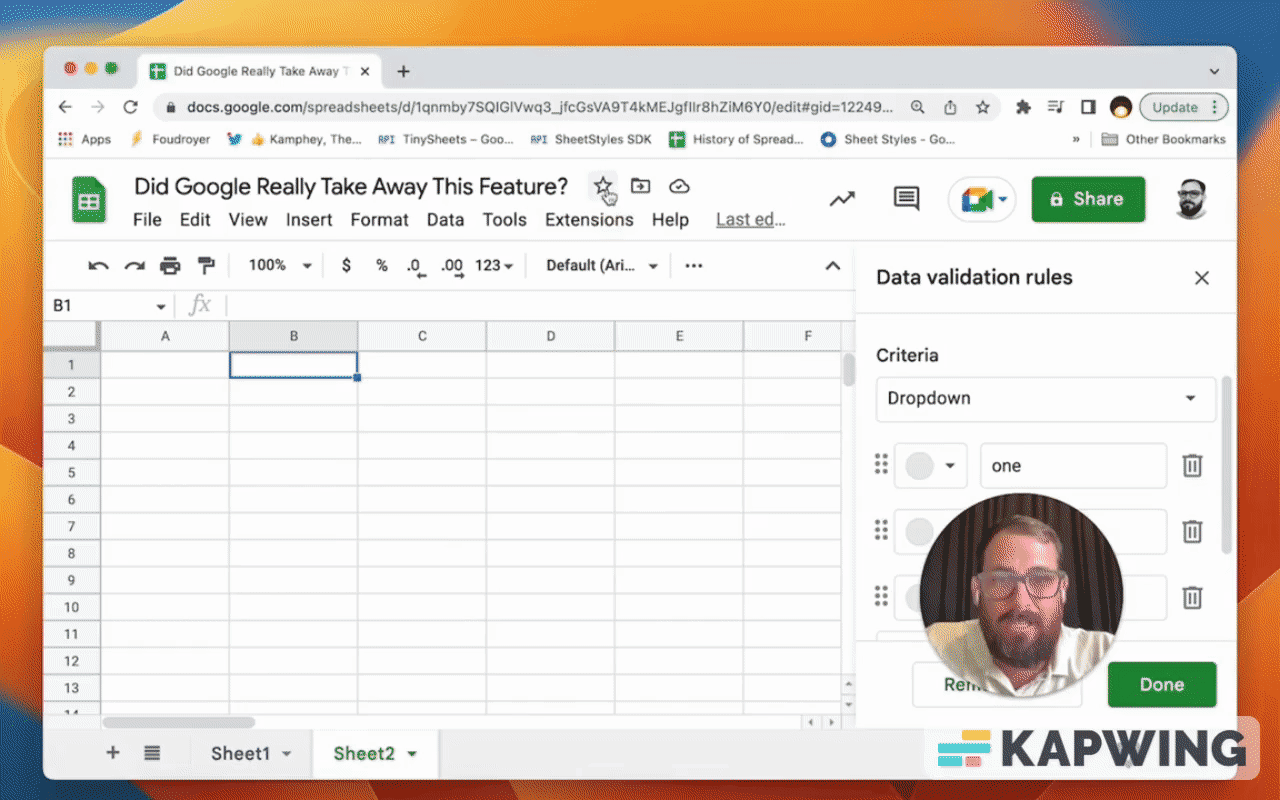The image size is (1280, 800).
Task: Open the File menu
Action: point(147,220)
